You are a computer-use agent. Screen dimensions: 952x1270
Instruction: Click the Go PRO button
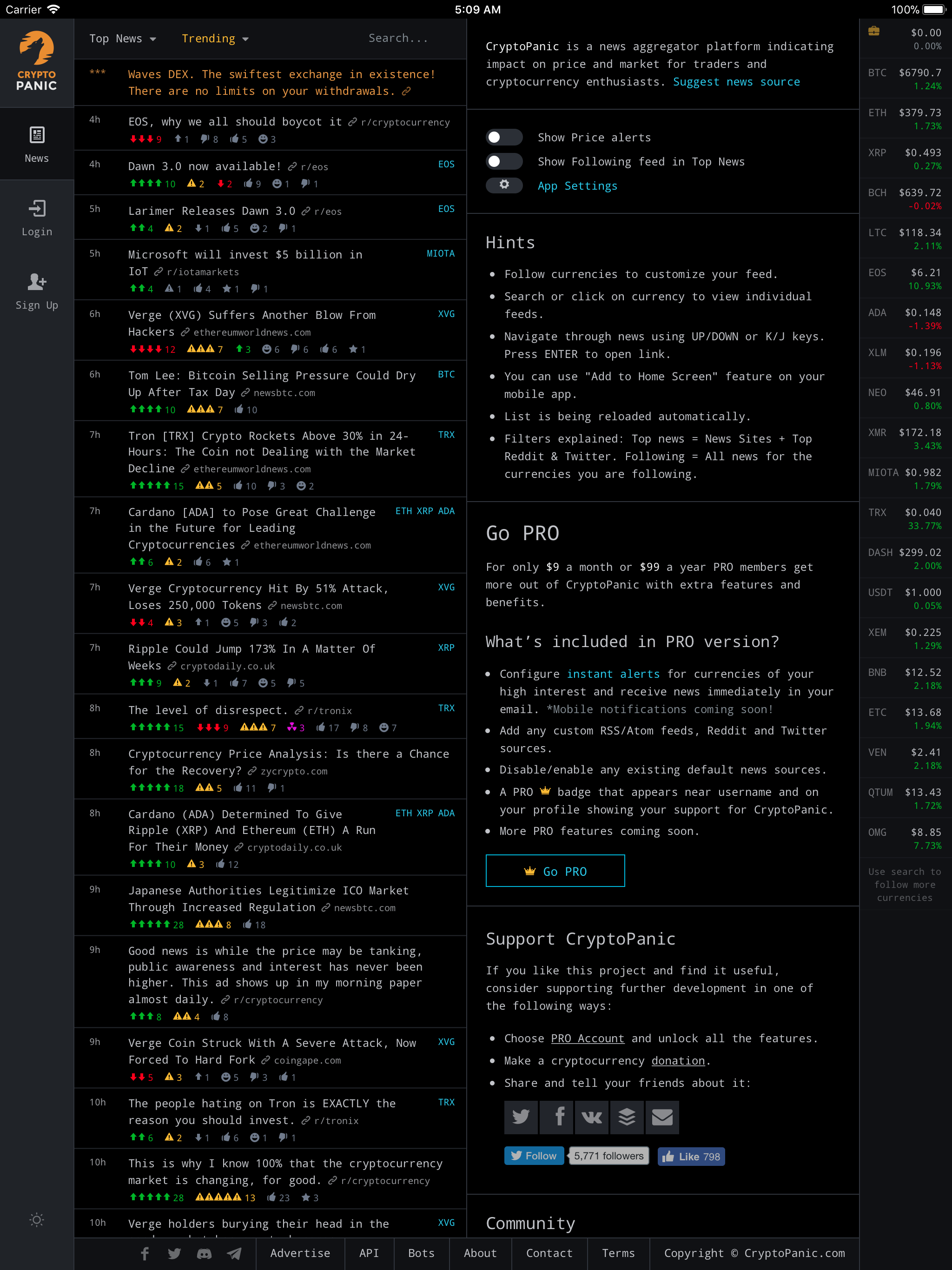[x=555, y=871]
